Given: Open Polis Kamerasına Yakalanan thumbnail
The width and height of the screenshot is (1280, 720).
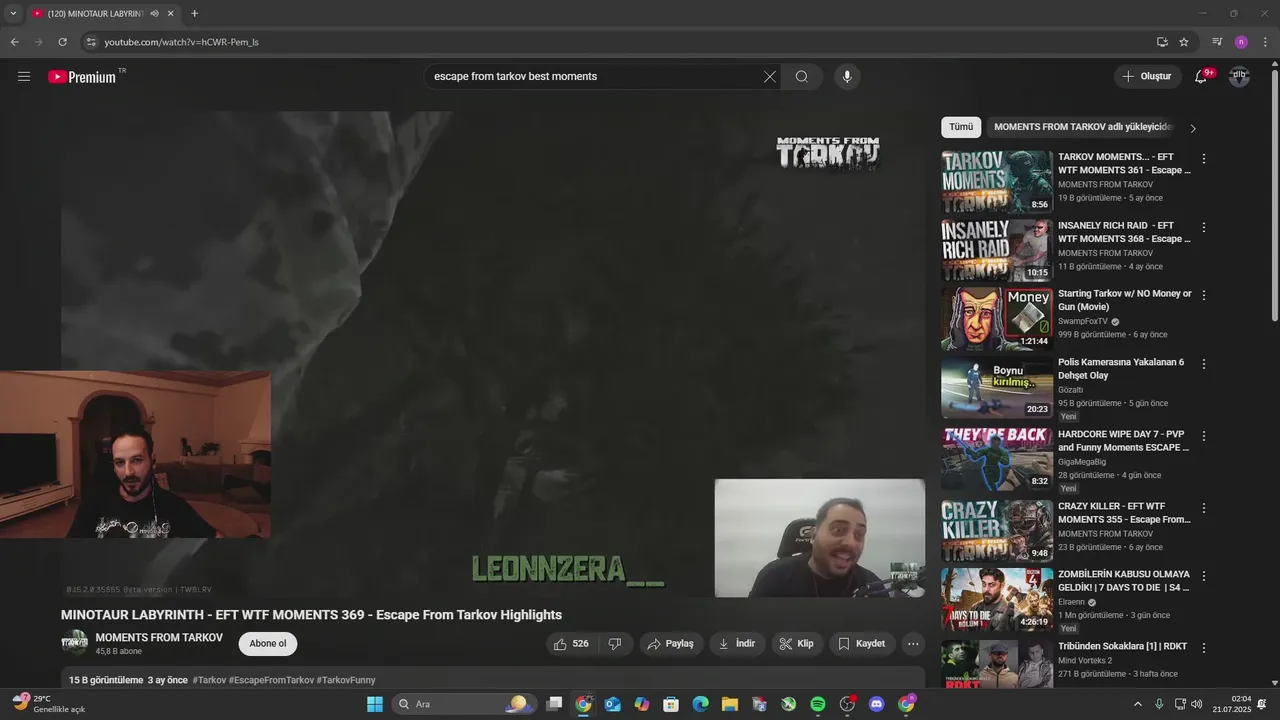Looking at the screenshot, I should click(997, 387).
